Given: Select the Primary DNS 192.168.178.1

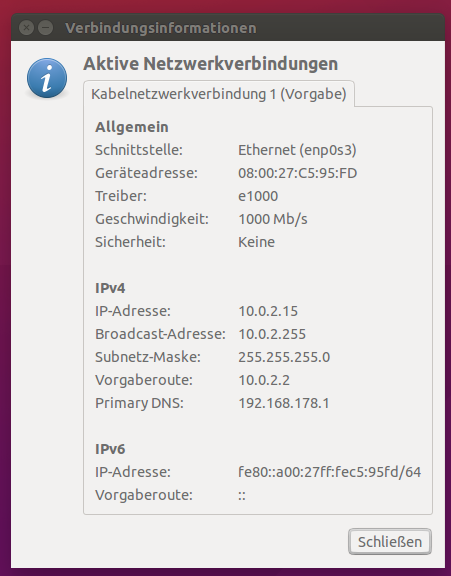Looking at the screenshot, I should coord(284,403).
